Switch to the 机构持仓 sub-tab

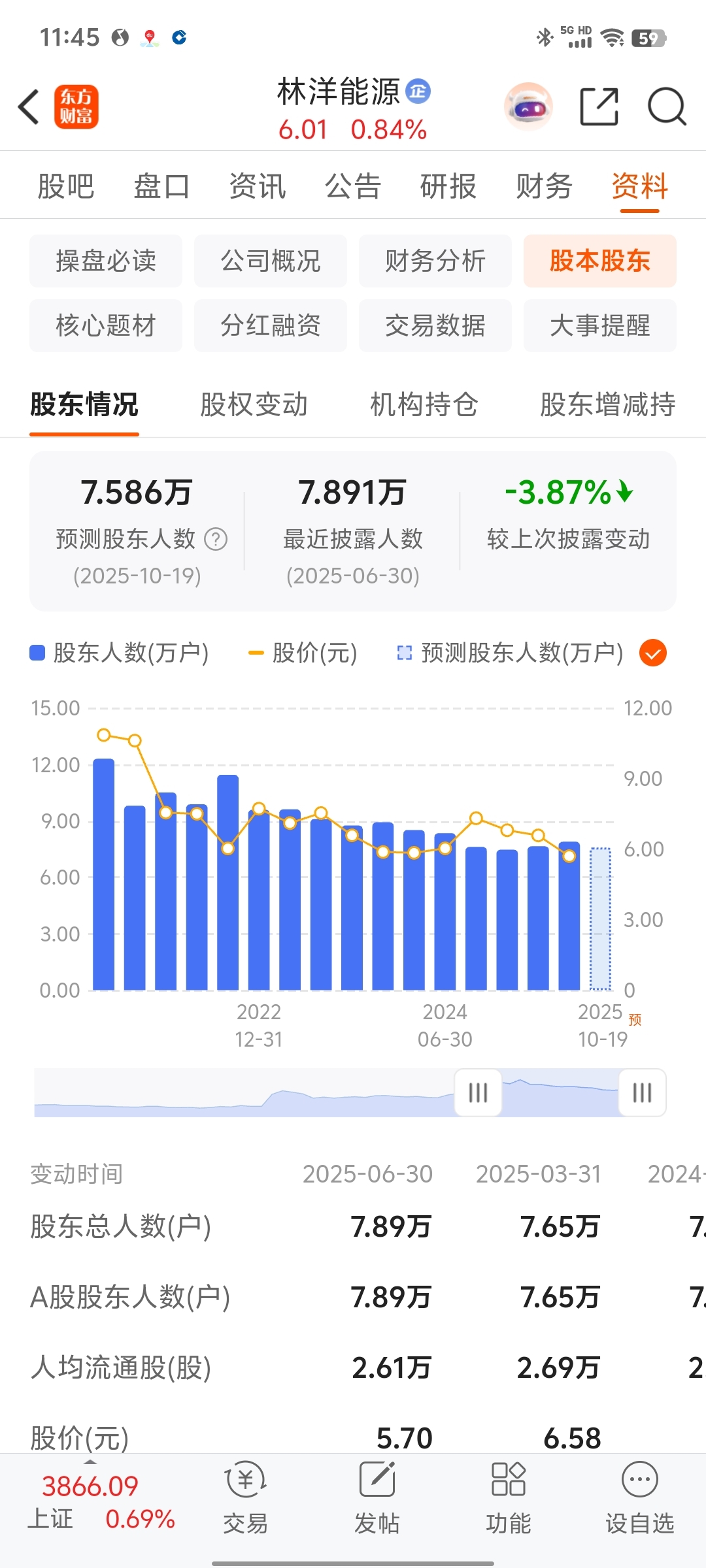pos(424,404)
